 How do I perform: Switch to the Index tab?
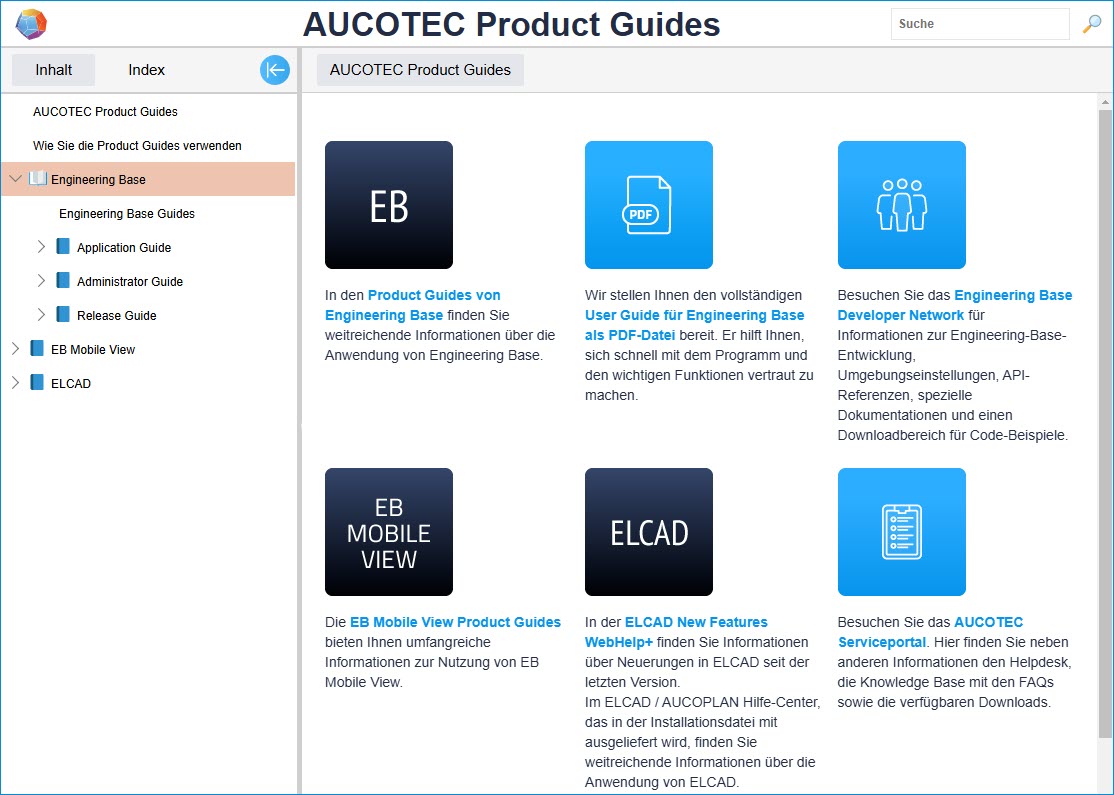click(x=146, y=70)
